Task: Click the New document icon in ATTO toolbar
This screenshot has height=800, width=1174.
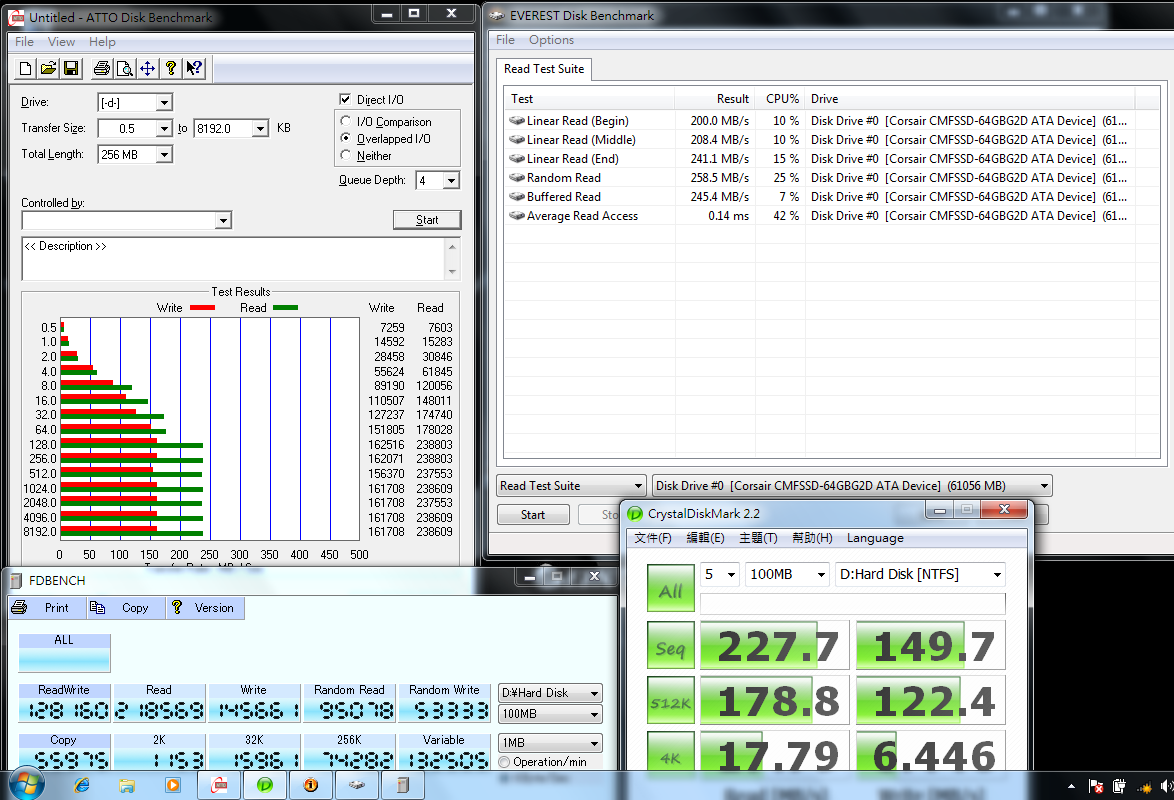Action: [x=25, y=69]
